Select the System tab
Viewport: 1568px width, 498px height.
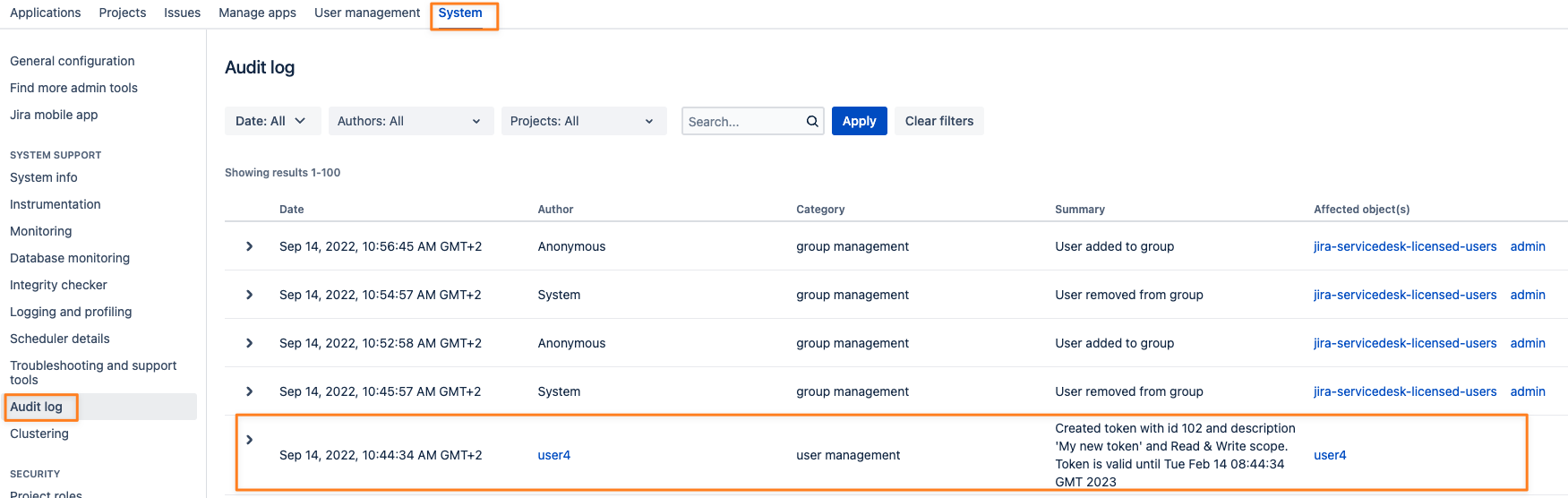click(x=460, y=13)
